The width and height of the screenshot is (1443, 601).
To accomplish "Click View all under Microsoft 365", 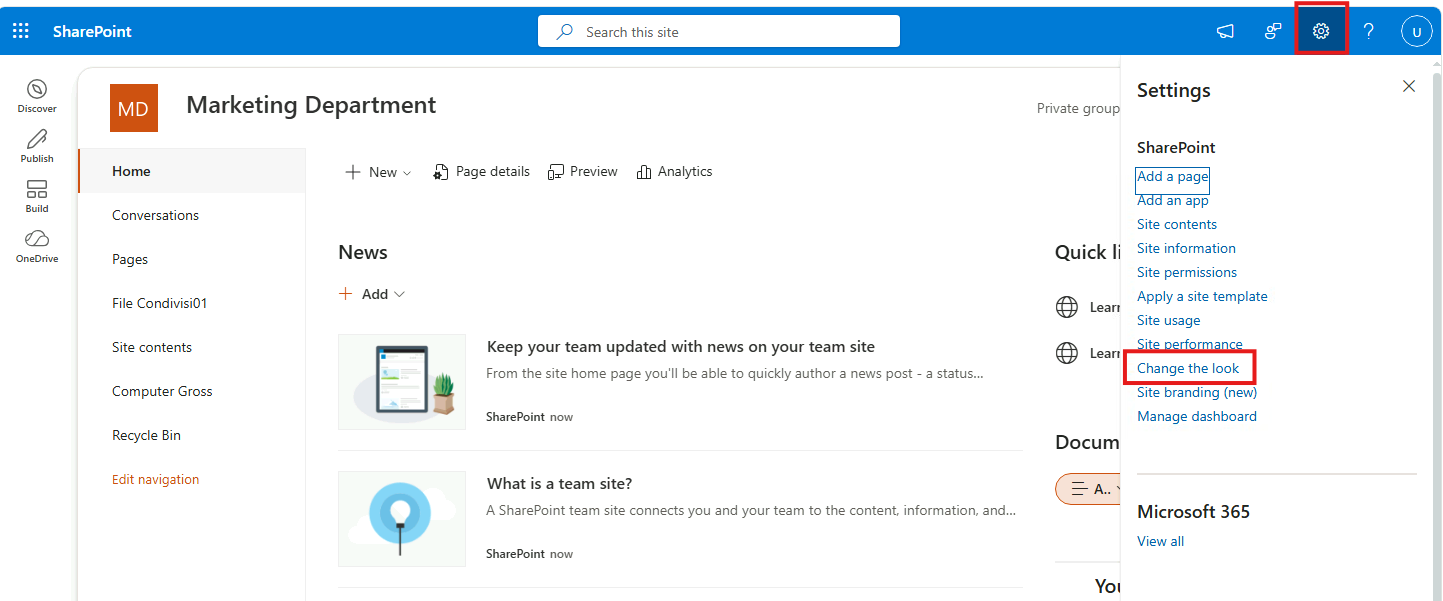I will click(x=1160, y=541).
